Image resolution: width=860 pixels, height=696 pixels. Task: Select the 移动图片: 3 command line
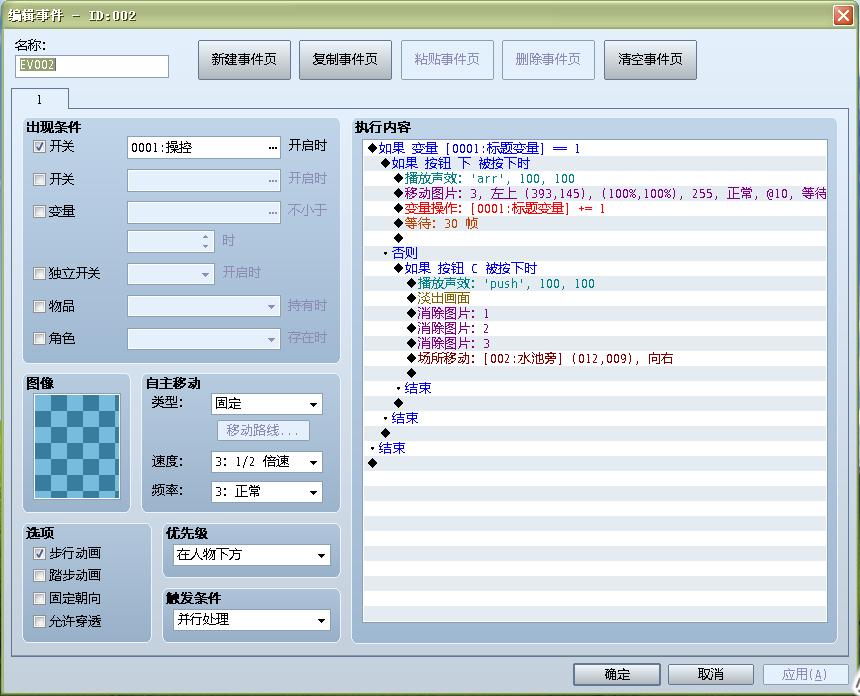click(x=595, y=193)
